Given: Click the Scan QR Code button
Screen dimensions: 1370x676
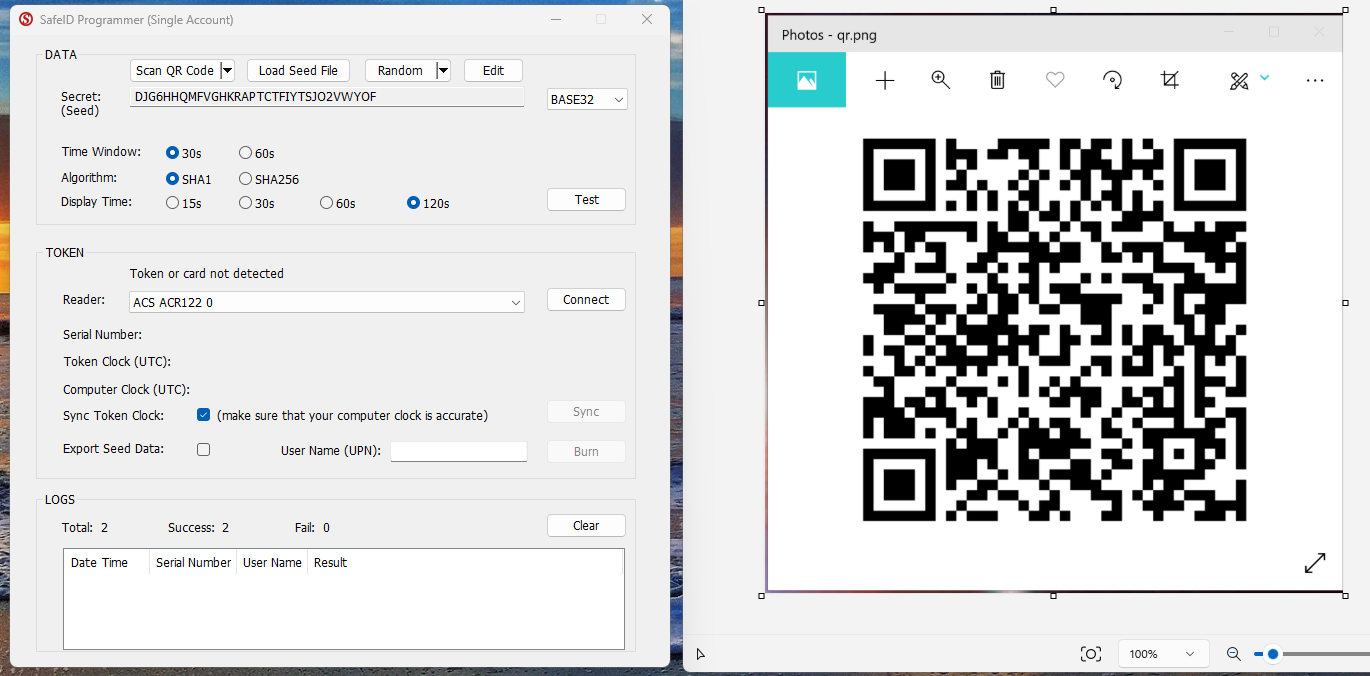Looking at the screenshot, I should click(x=175, y=70).
